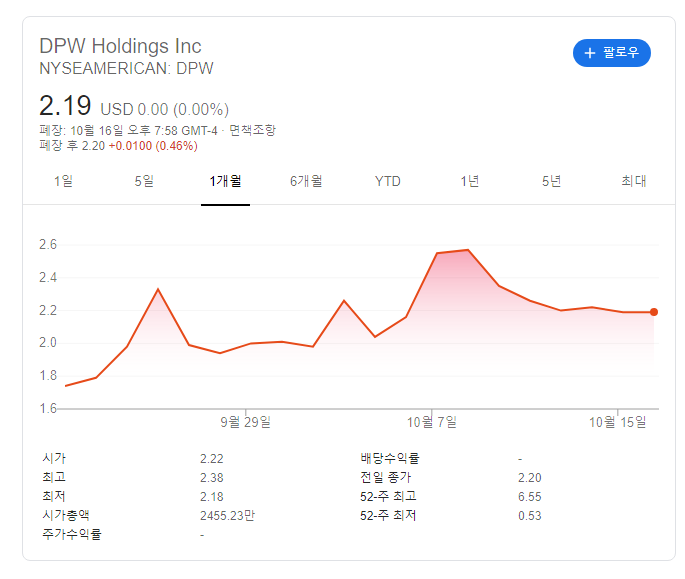Switch to the YTD chart tab
Image resolution: width=685 pixels, height=579 pixels.
click(388, 181)
